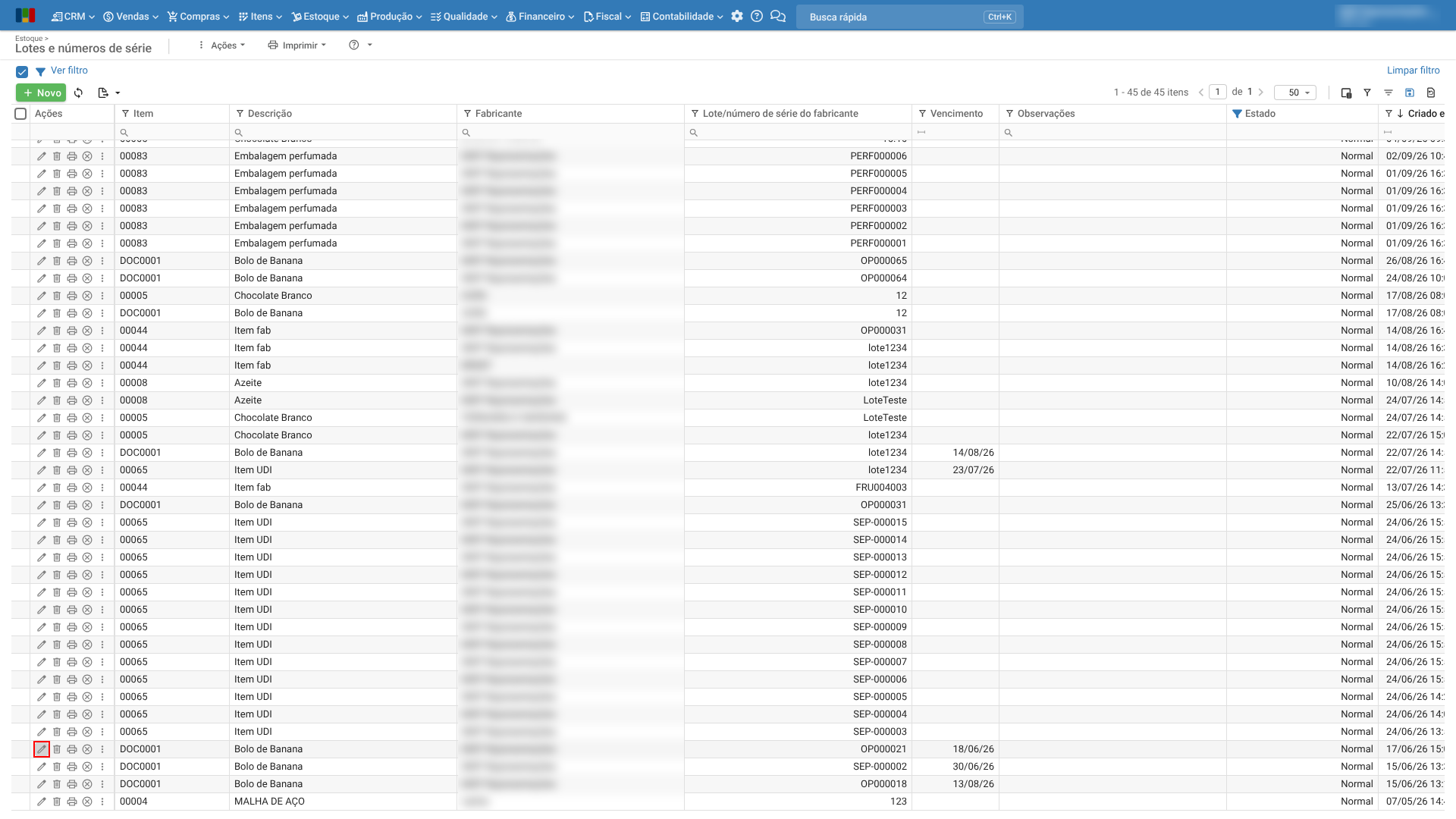Tick the select-all rows checkbox

tap(20, 114)
